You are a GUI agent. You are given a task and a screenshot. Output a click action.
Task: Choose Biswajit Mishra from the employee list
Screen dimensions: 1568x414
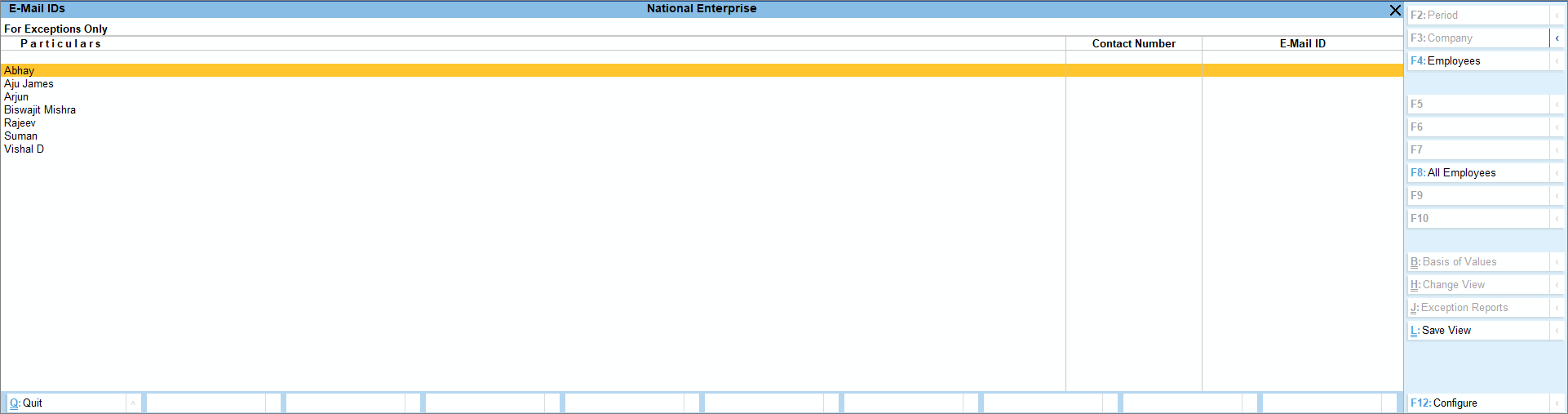point(40,110)
